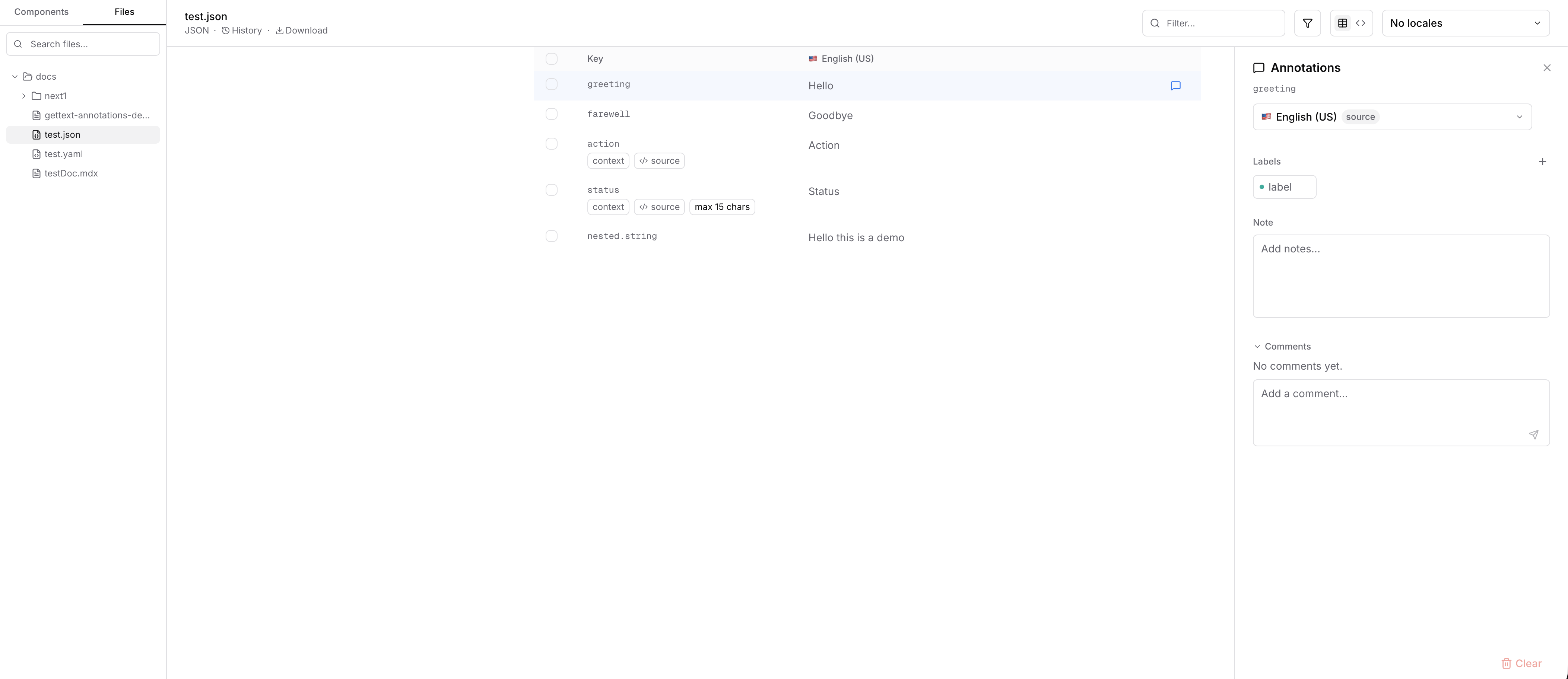Click English (US) column header
1568x679 pixels.
[x=841, y=58]
